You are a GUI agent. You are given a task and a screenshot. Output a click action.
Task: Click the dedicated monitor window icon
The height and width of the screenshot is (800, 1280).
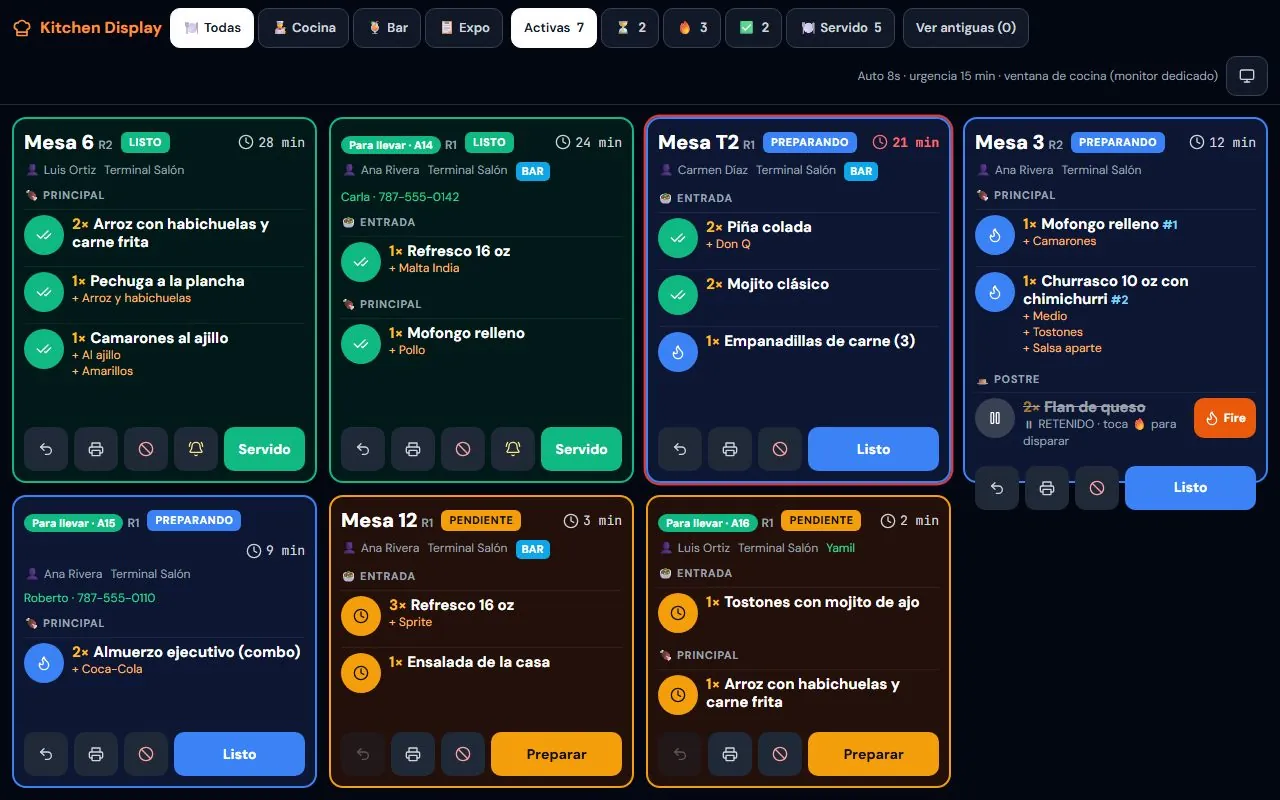point(1247,76)
